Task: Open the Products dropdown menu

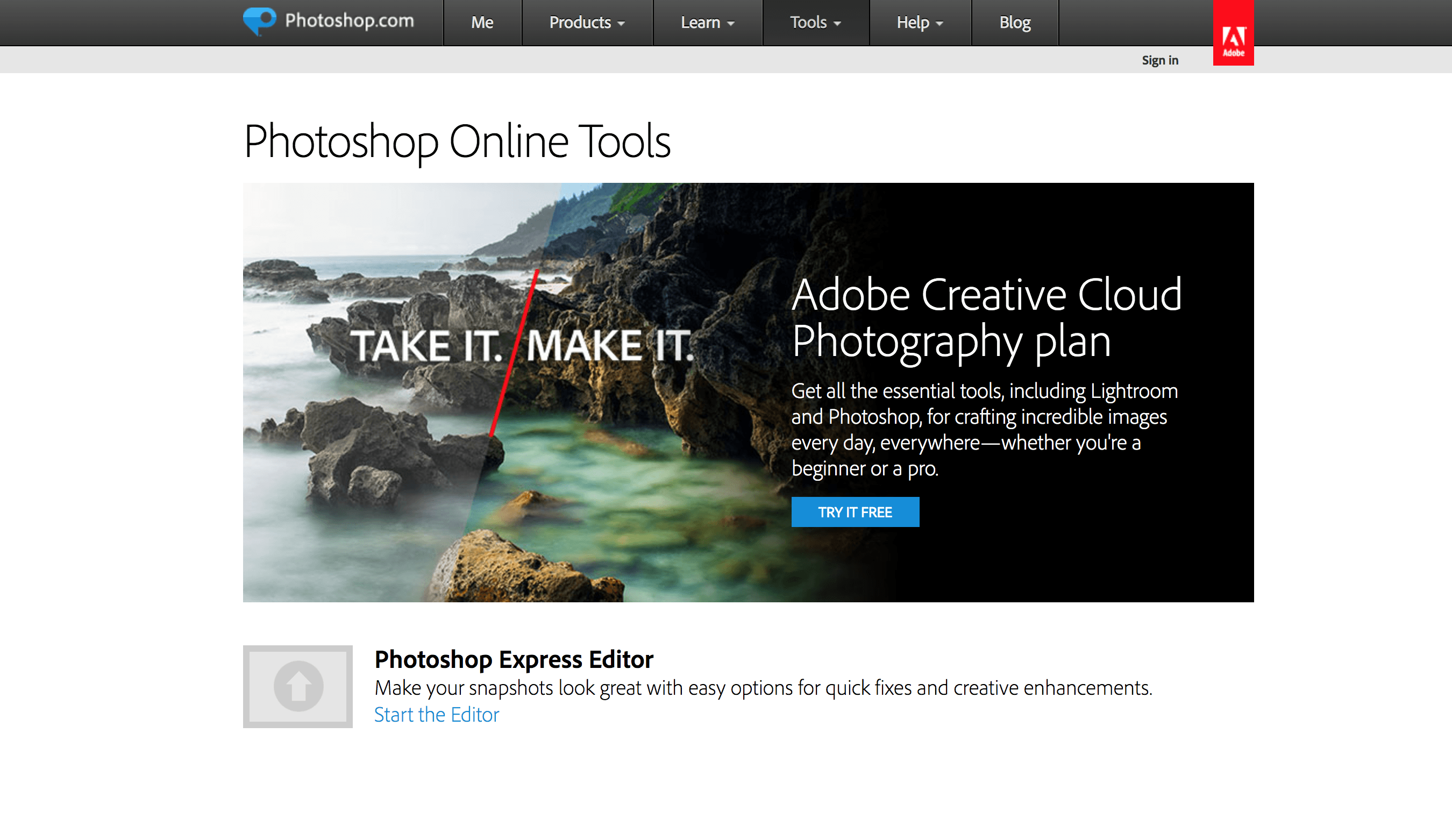Action: (x=587, y=23)
